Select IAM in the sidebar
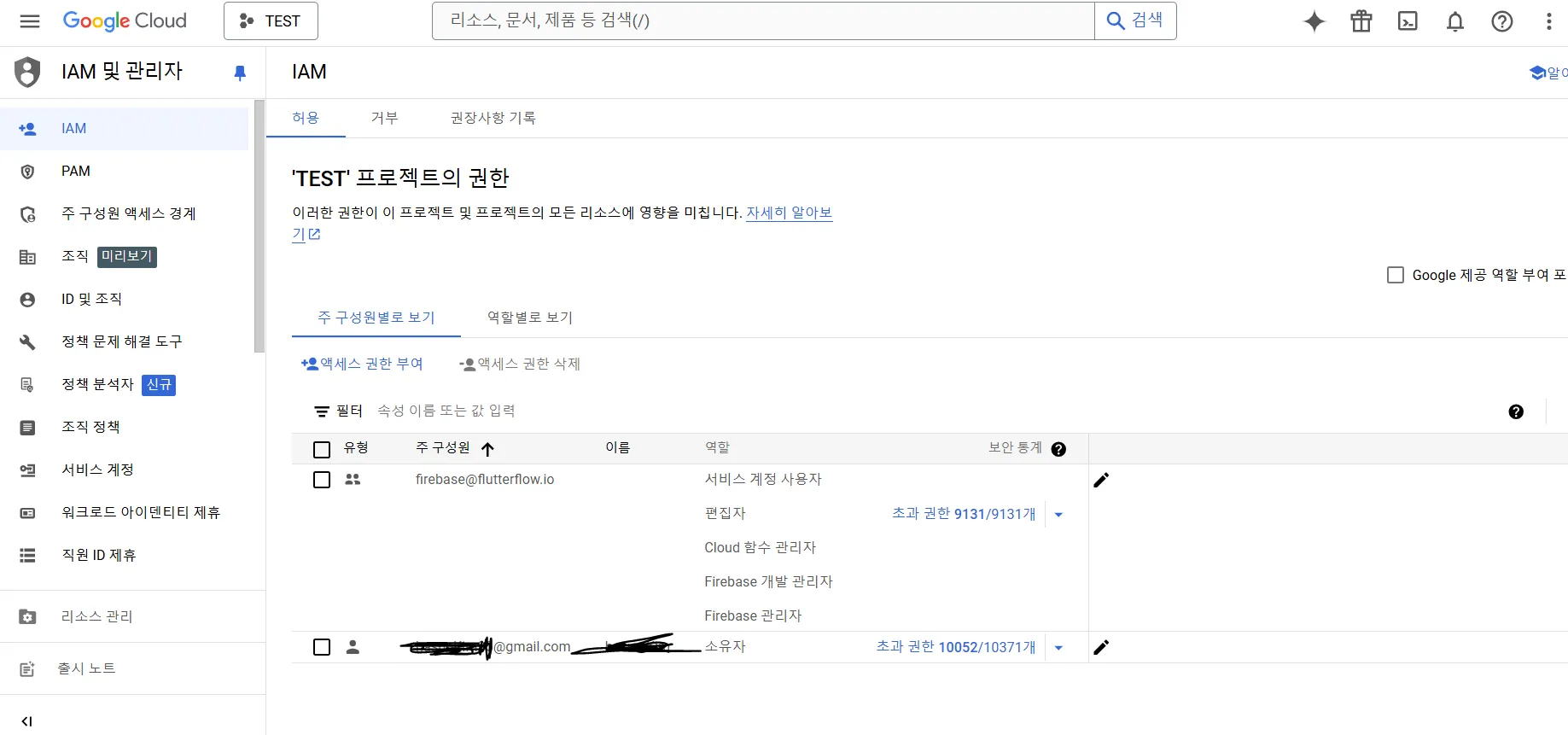This screenshot has height=735, width=1568. pos(125,129)
